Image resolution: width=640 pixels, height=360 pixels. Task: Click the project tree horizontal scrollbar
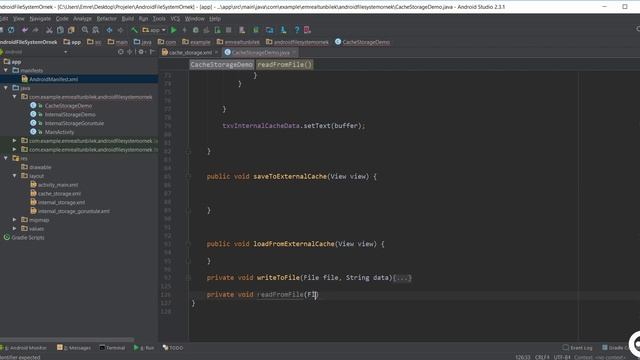(x=67, y=340)
